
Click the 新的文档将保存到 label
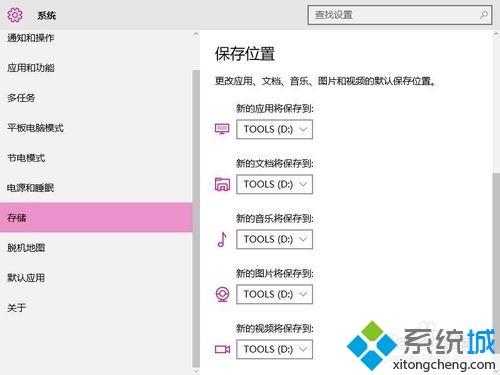tap(275, 163)
